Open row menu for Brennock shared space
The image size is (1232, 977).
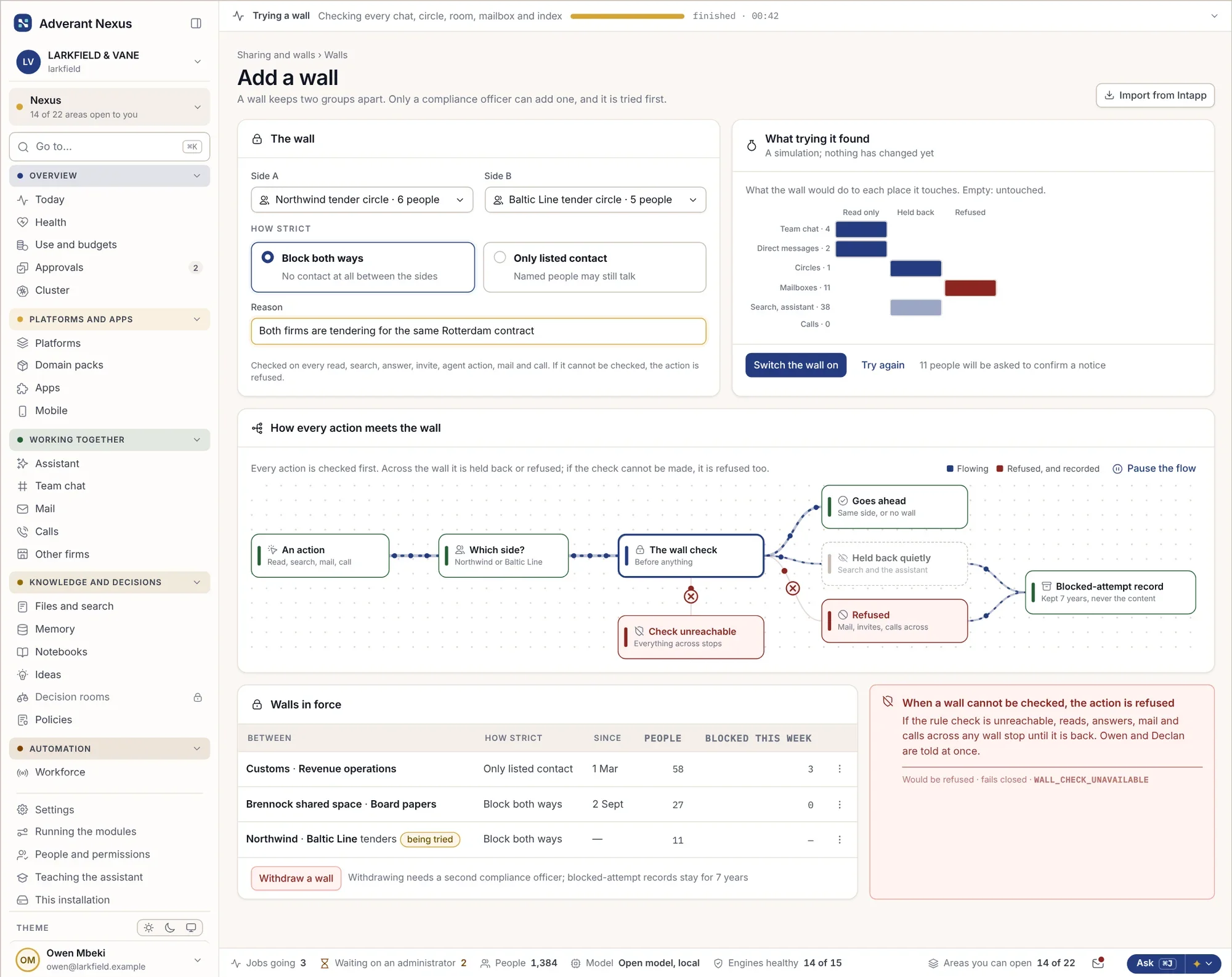tap(840, 805)
